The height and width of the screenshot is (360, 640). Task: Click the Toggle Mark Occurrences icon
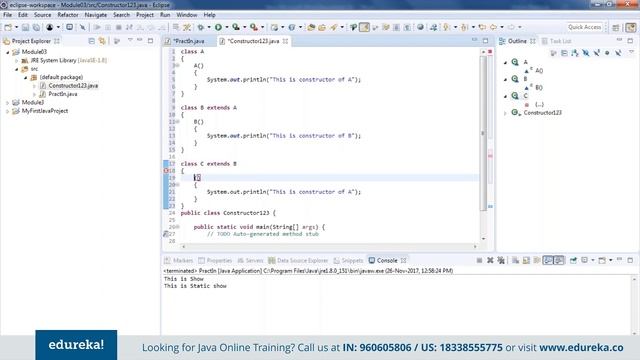(x=364, y=27)
